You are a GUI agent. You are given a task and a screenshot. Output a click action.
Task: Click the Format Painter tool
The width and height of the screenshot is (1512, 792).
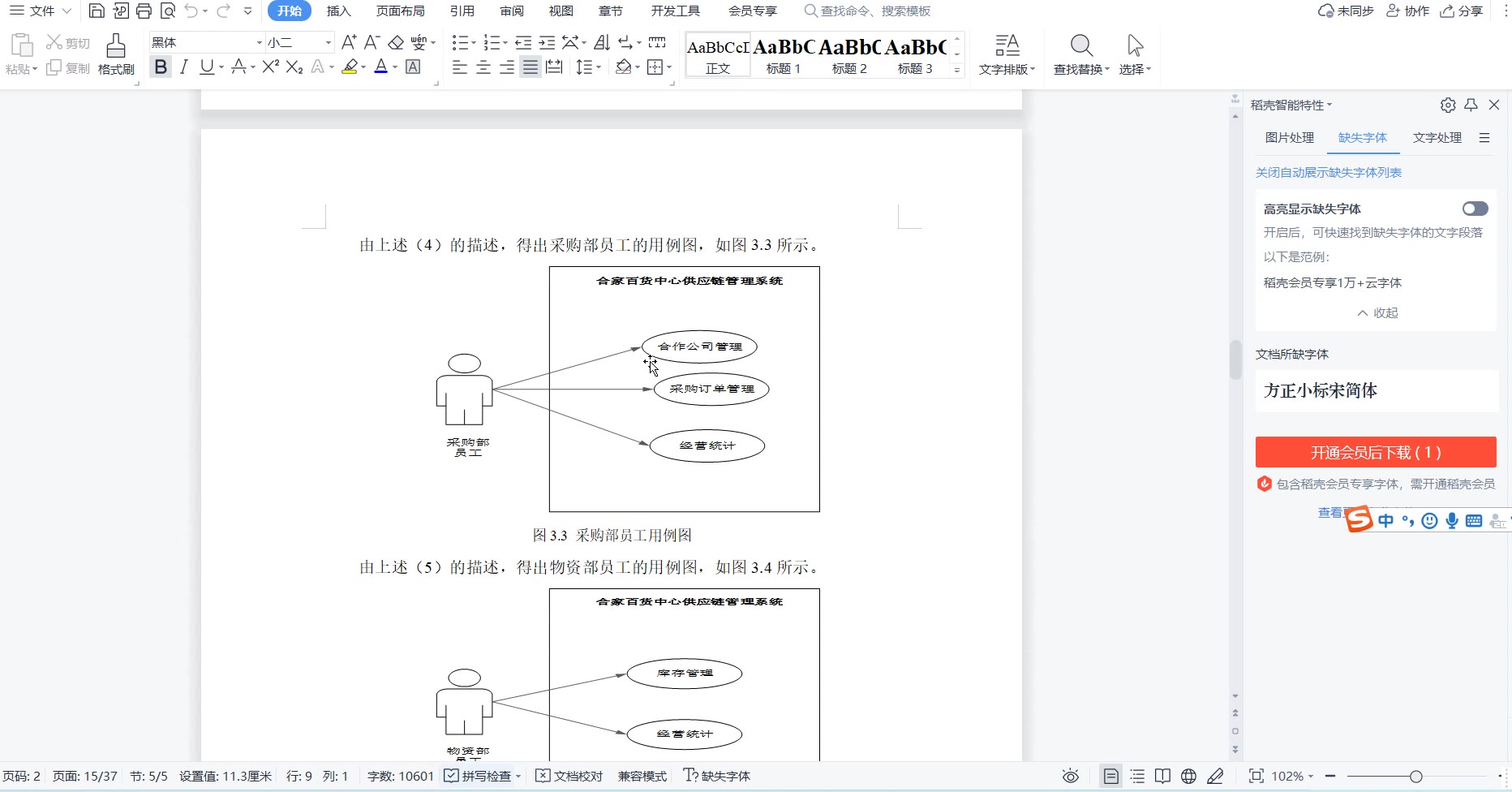point(116,54)
